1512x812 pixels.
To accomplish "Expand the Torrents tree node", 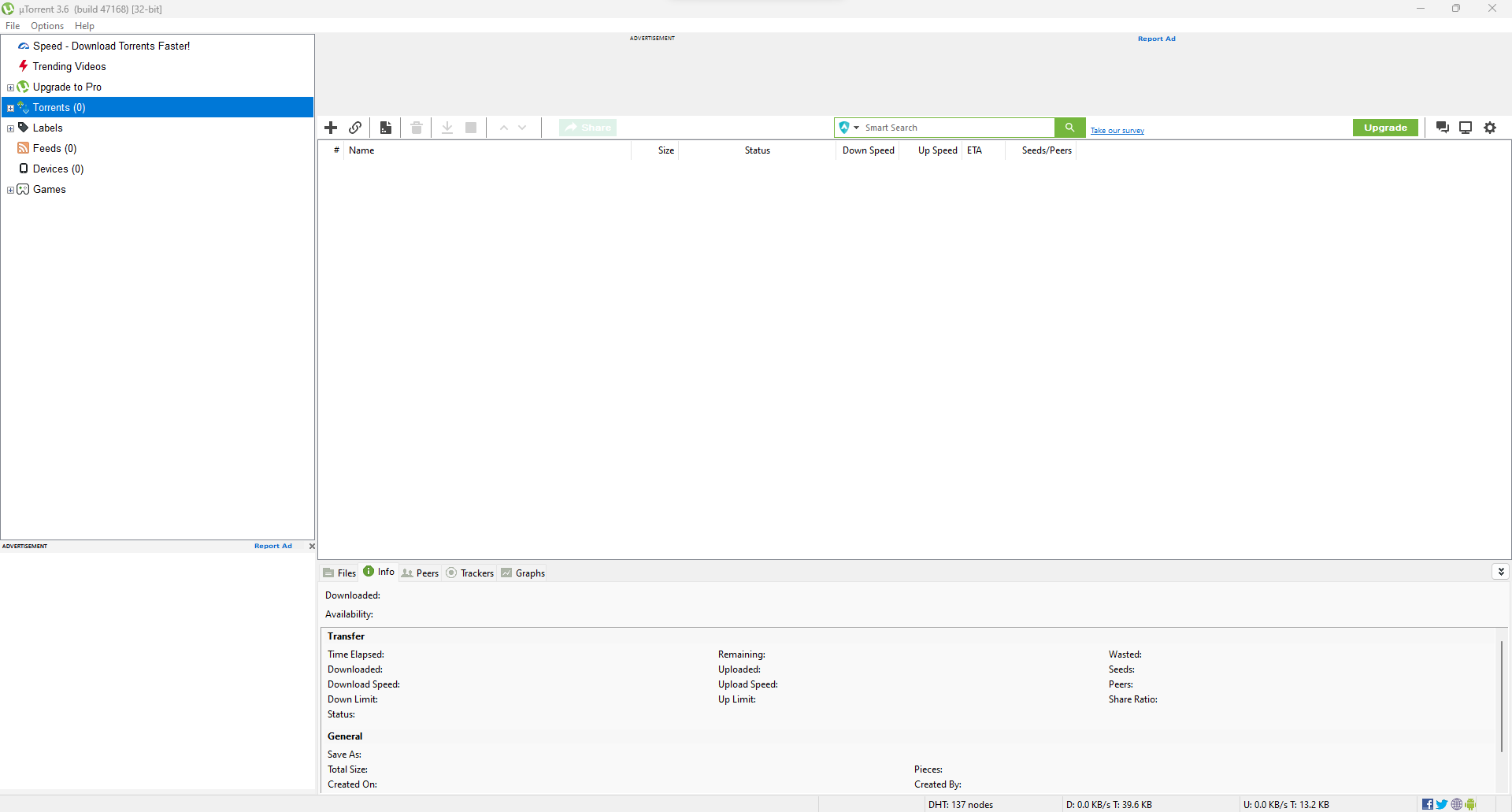I will click(10, 108).
